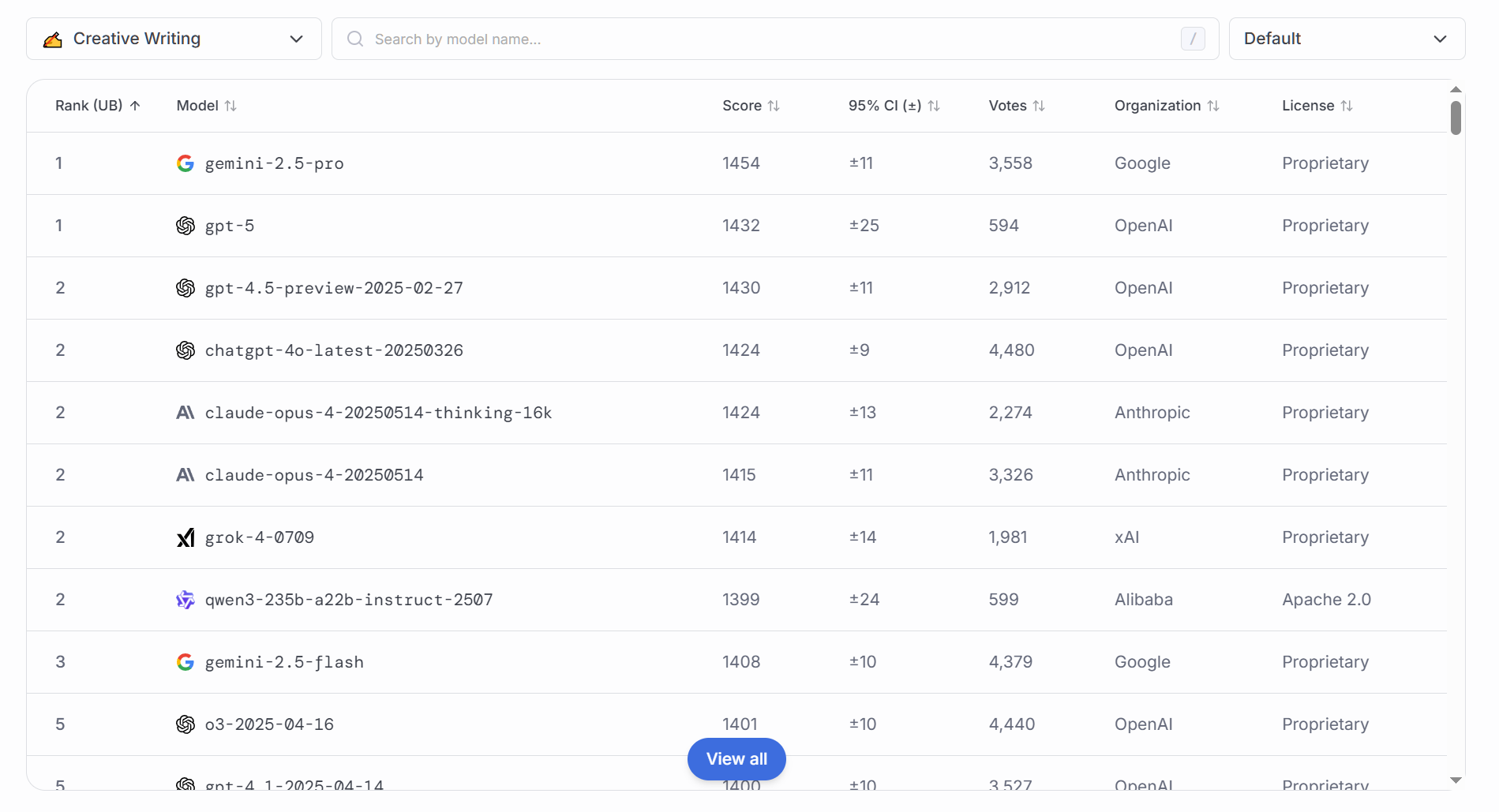Click the claude-opus-4-20250514 model name
The height and width of the screenshot is (812, 1499).
(x=314, y=475)
